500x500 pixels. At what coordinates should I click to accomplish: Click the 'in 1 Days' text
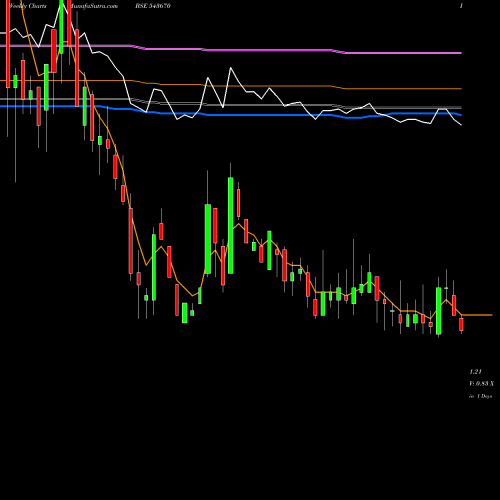pos(481,396)
